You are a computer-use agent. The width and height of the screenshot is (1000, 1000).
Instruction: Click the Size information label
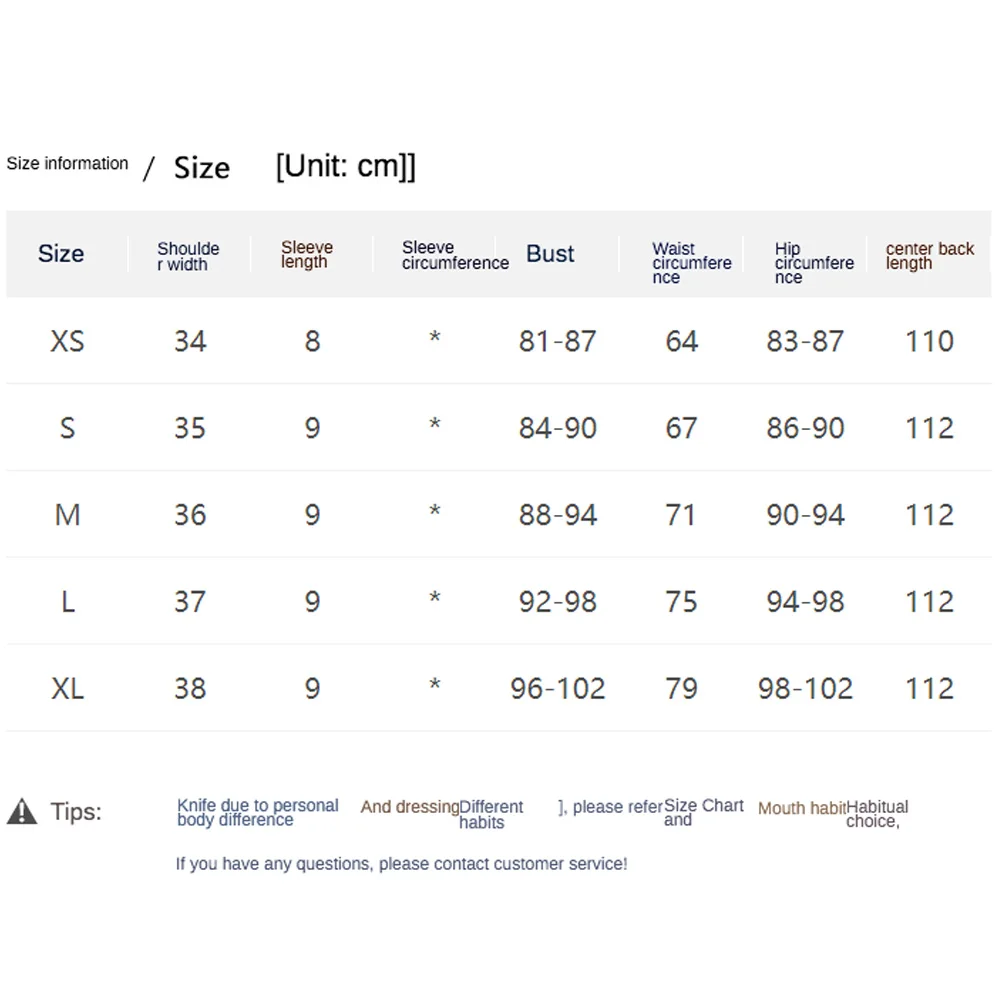[x=67, y=163]
